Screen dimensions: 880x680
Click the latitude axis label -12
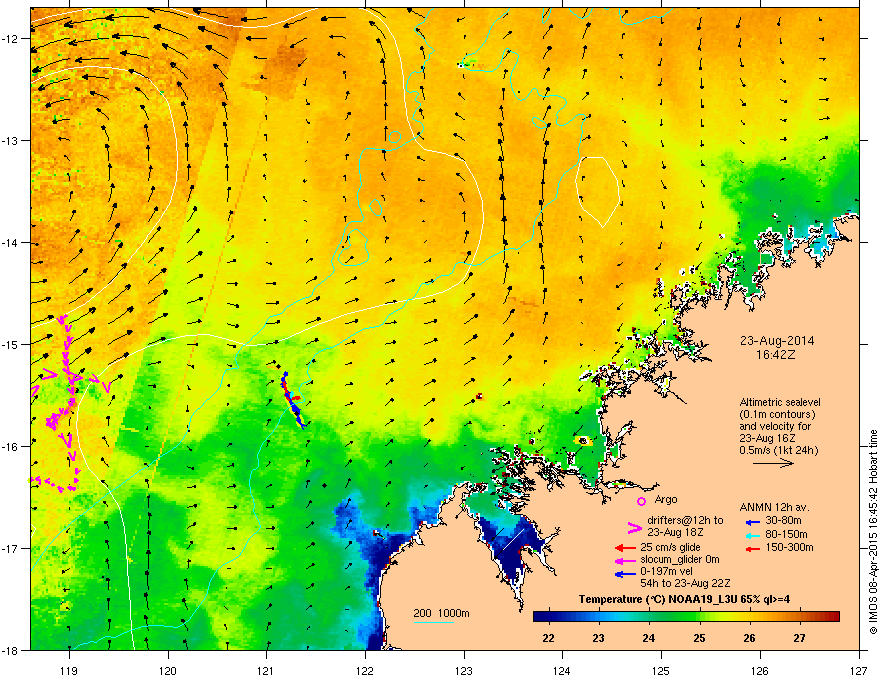(11, 39)
